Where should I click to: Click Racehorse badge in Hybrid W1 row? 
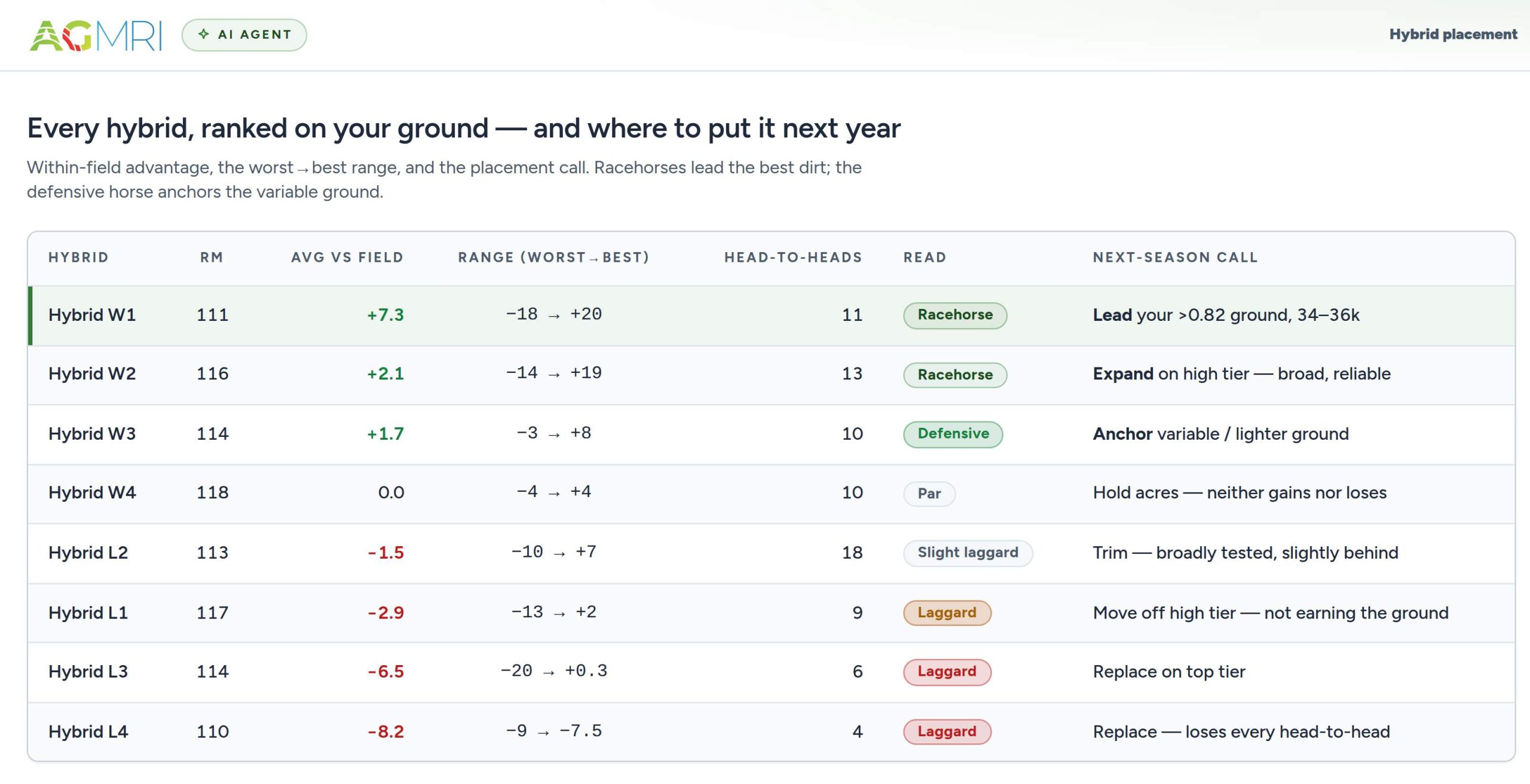point(955,315)
